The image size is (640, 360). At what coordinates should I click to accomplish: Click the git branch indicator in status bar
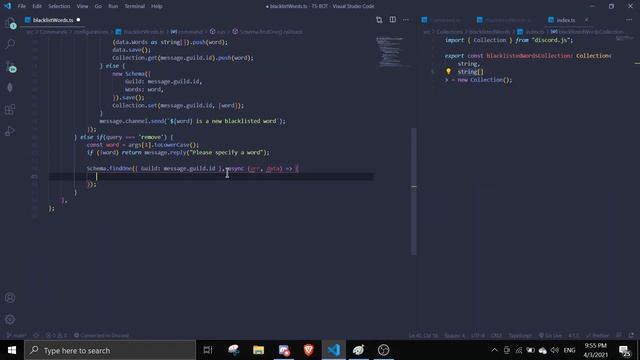click(16, 336)
